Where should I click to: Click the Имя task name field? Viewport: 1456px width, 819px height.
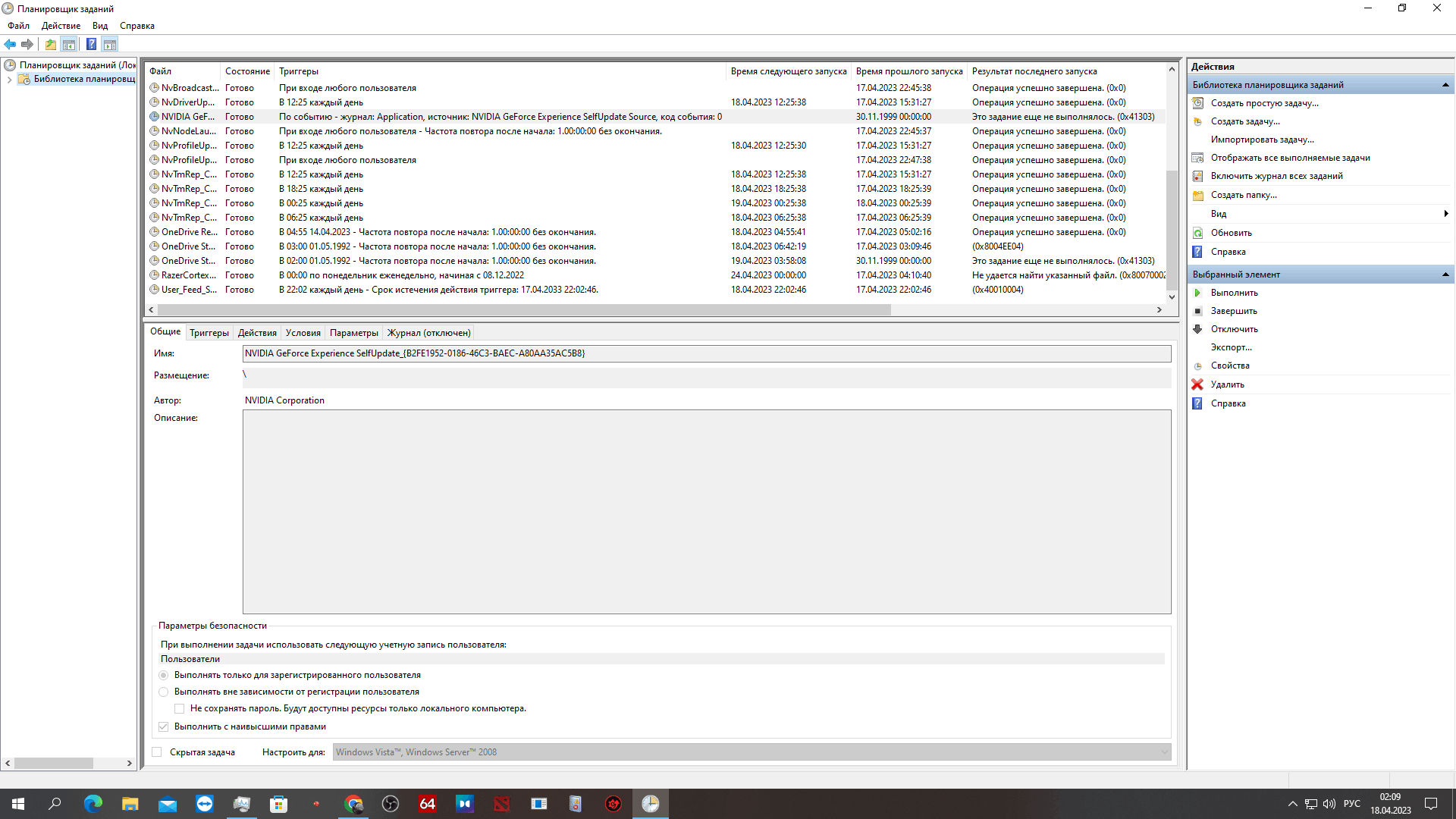pos(707,353)
